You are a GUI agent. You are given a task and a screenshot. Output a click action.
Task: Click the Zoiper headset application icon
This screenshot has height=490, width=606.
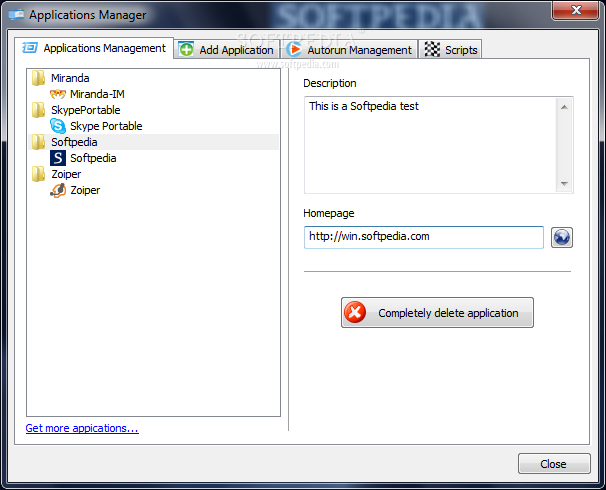click(x=58, y=190)
